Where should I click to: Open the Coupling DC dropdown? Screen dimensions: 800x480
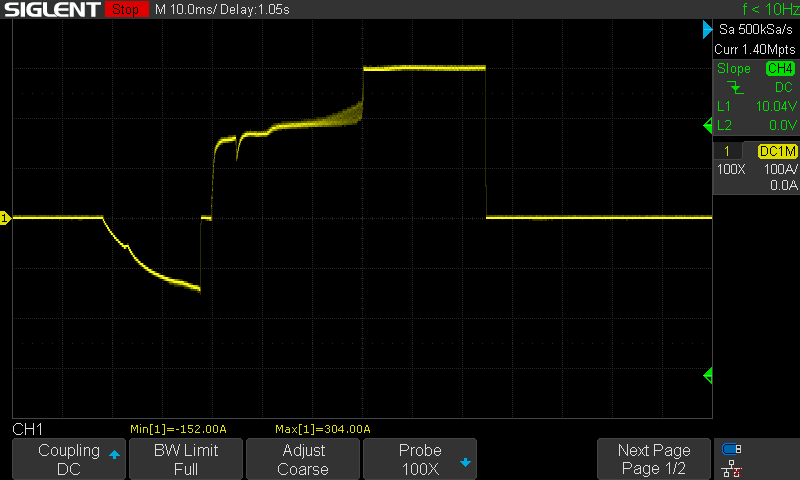pos(69,459)
